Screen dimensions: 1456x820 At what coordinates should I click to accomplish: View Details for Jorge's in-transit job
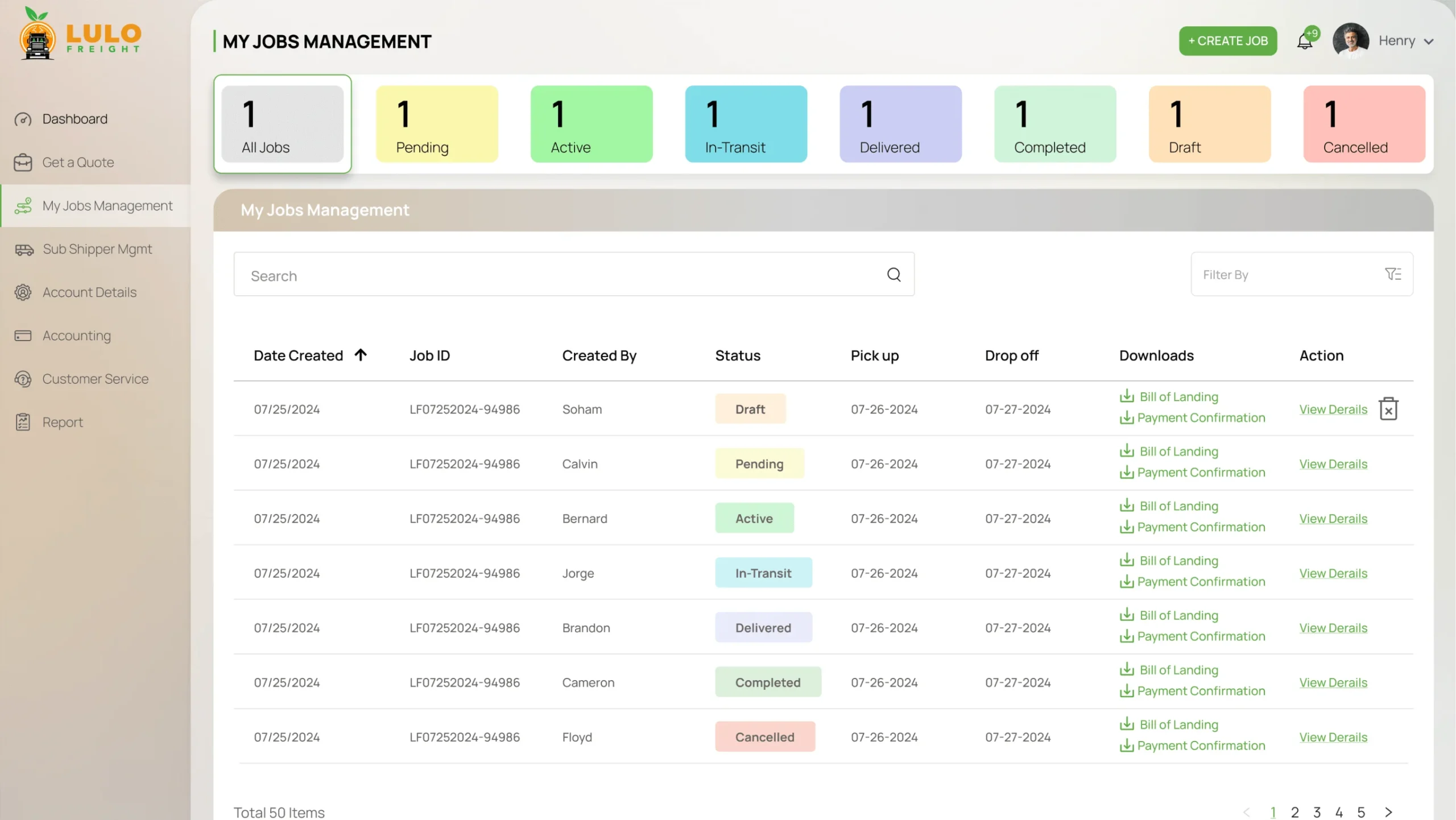(x=1333, y=573)
